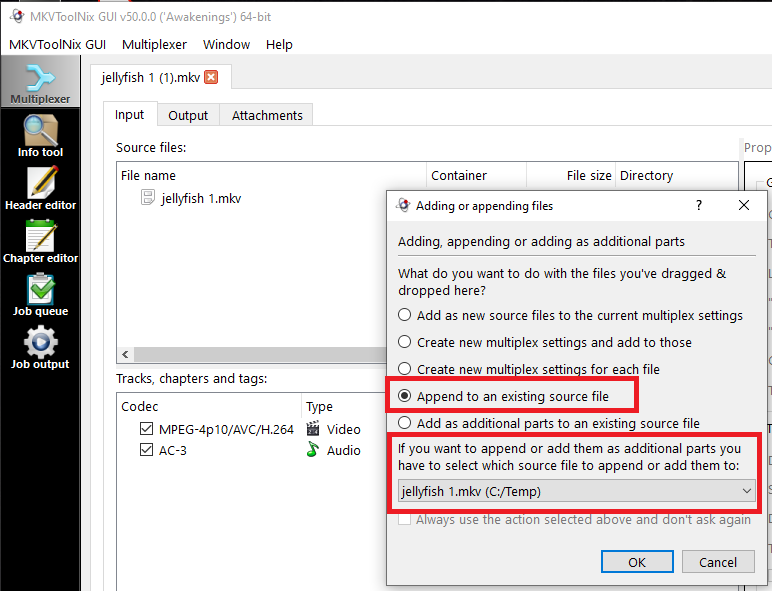Sort source files by File name column

click(x=272, y=175)
